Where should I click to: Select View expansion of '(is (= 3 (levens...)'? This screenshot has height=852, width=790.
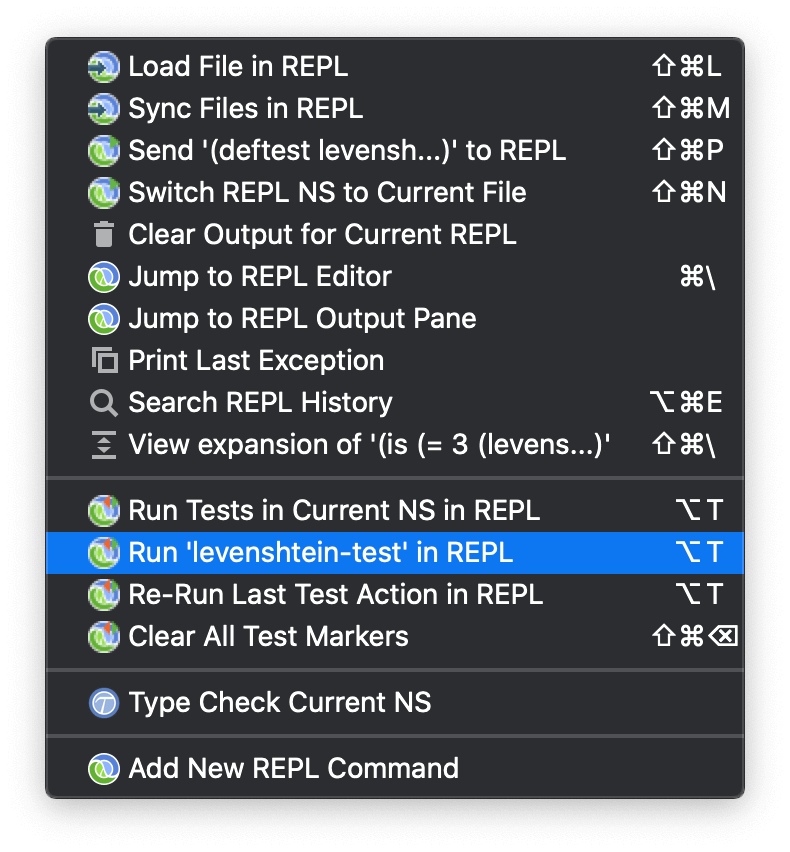point(395,444)
